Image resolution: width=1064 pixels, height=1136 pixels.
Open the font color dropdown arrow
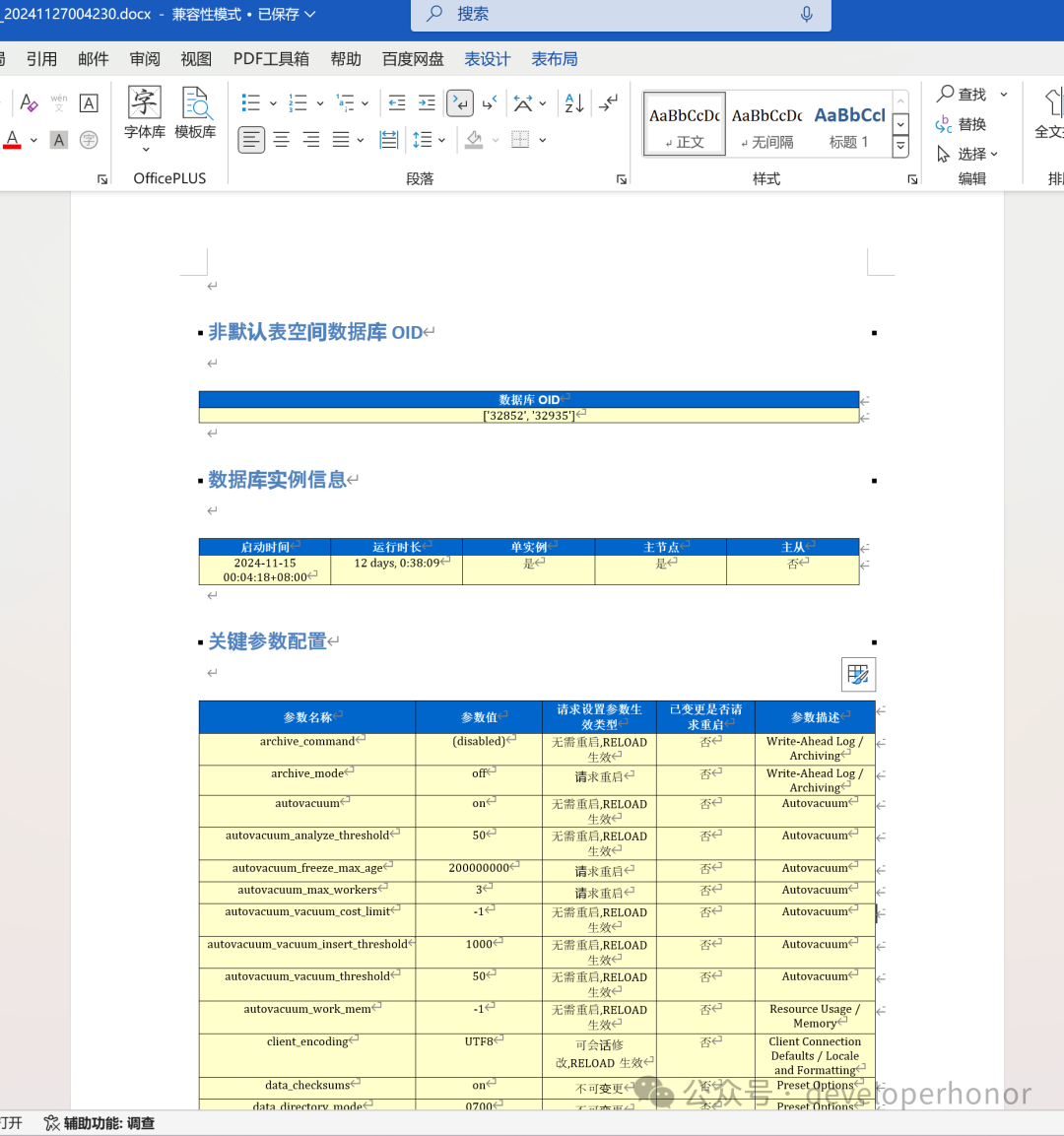[x=33, y=141]
